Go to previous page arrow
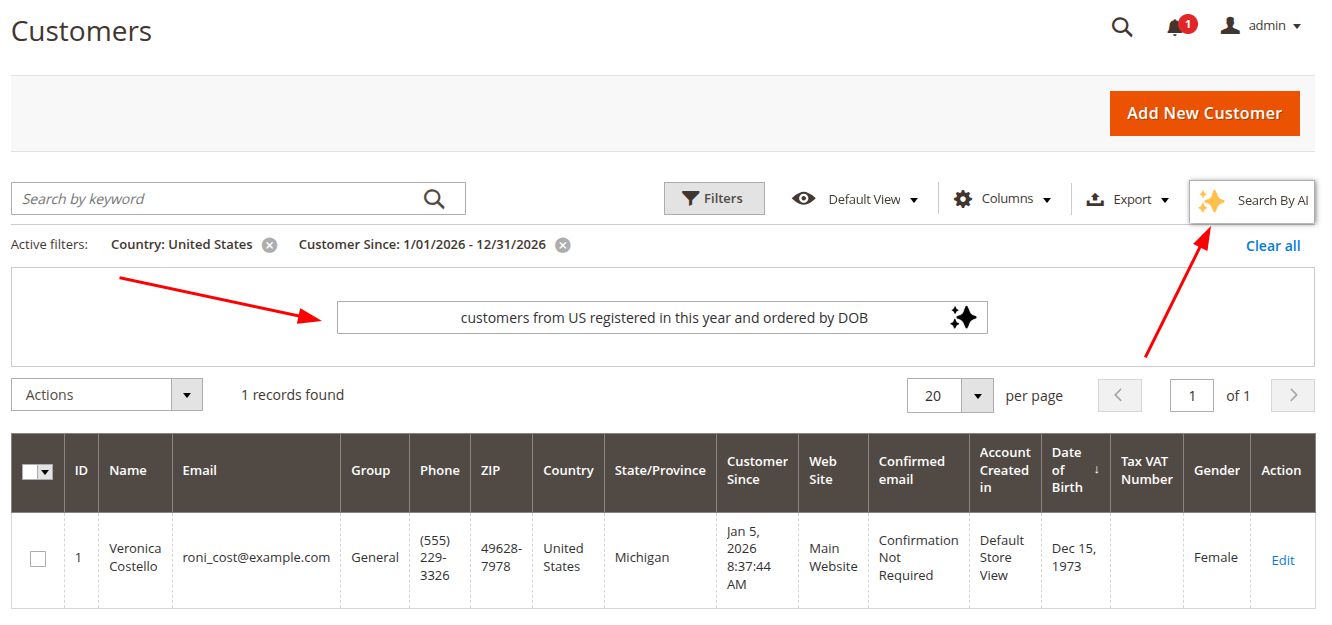Image resolution: width=1332 pixels, height=625 pixels. tap(1119, 395)
